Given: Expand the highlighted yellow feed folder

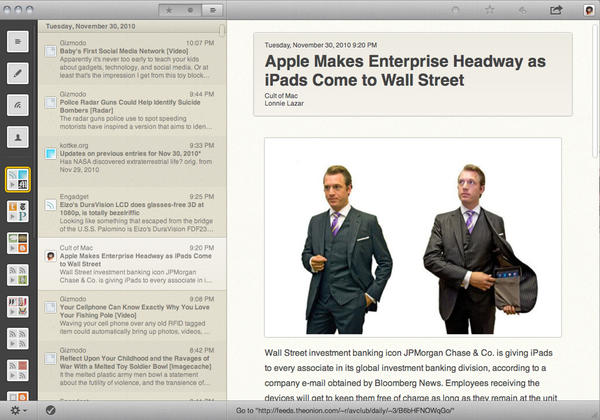Looking at the screenshot, I should pos(18,180).
